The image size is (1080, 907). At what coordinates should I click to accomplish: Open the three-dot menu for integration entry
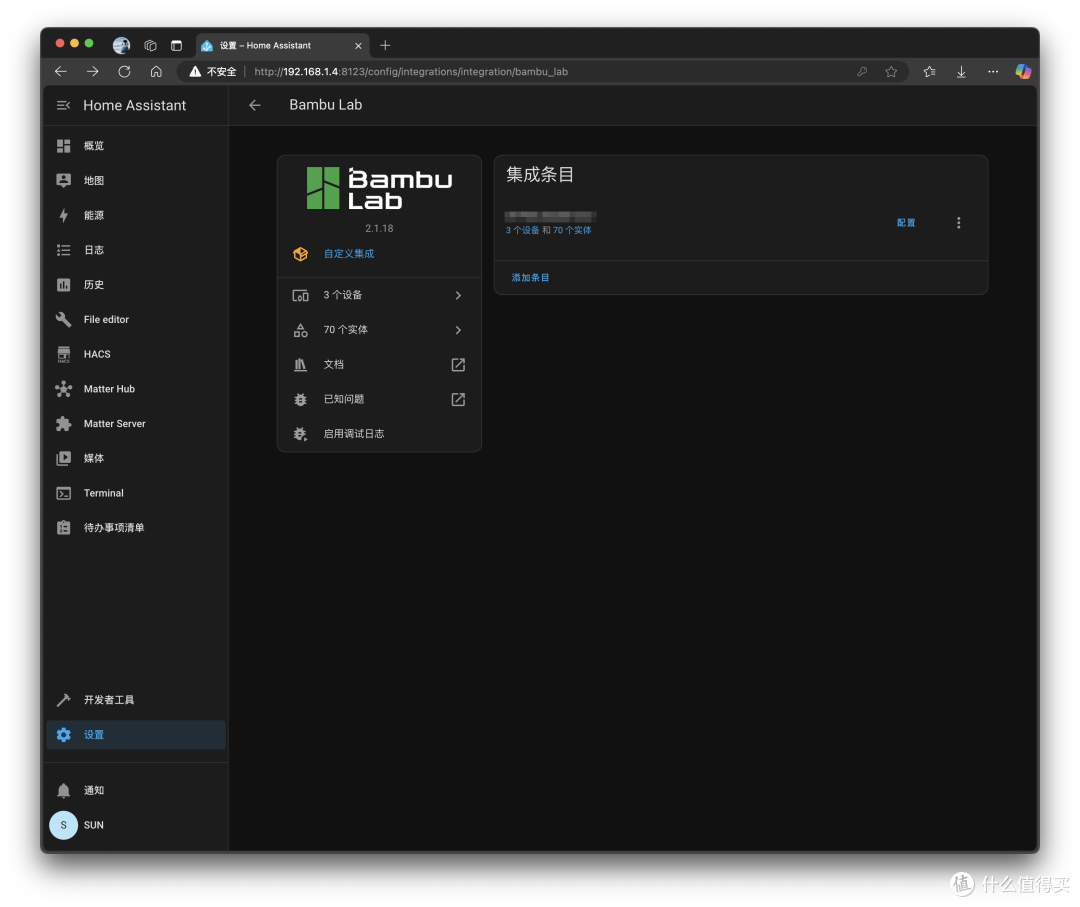click(958, 222)
